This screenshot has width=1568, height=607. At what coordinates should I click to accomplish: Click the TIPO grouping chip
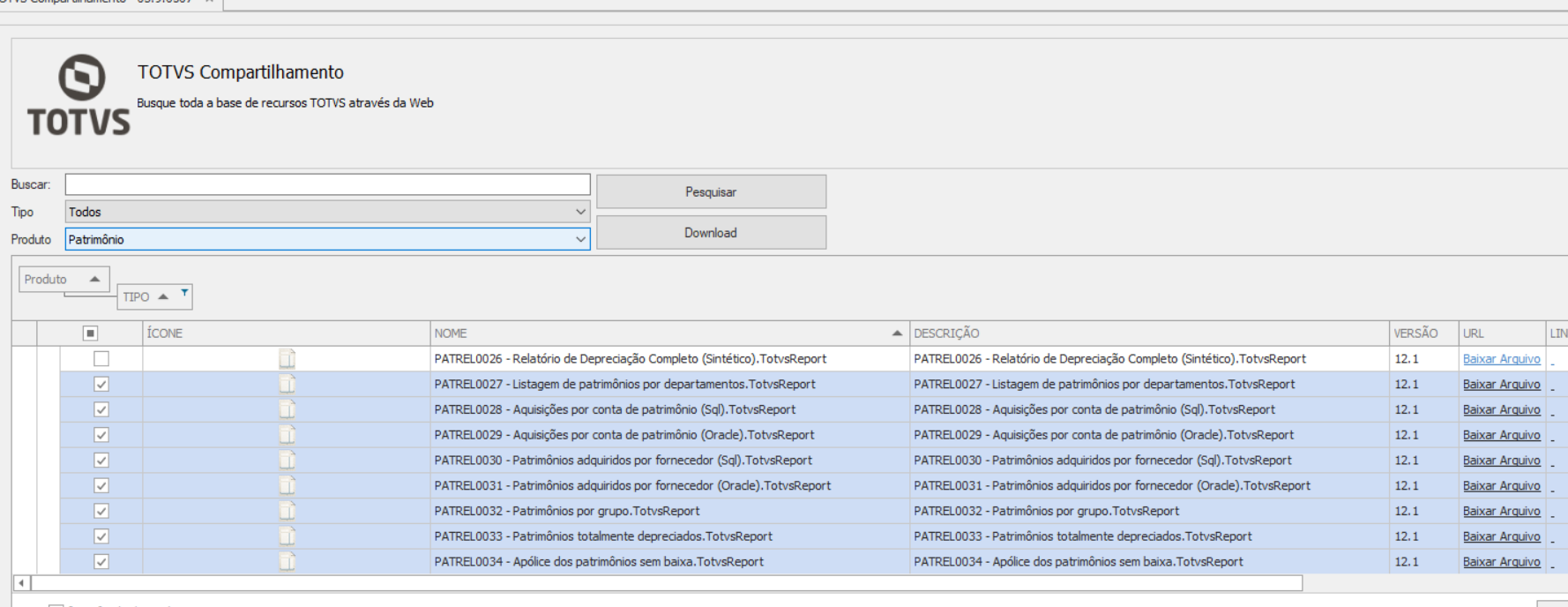tap(155, 296)
